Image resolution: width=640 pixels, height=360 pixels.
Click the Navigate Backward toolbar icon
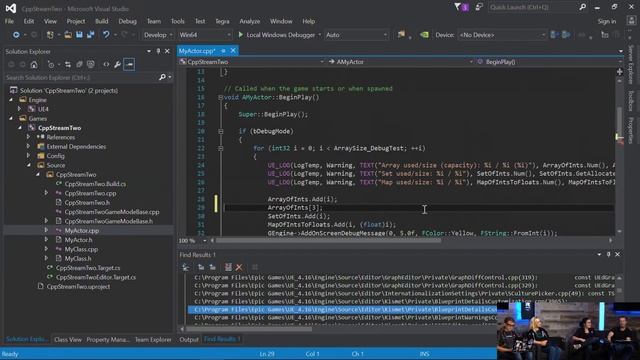click(16, 35)
